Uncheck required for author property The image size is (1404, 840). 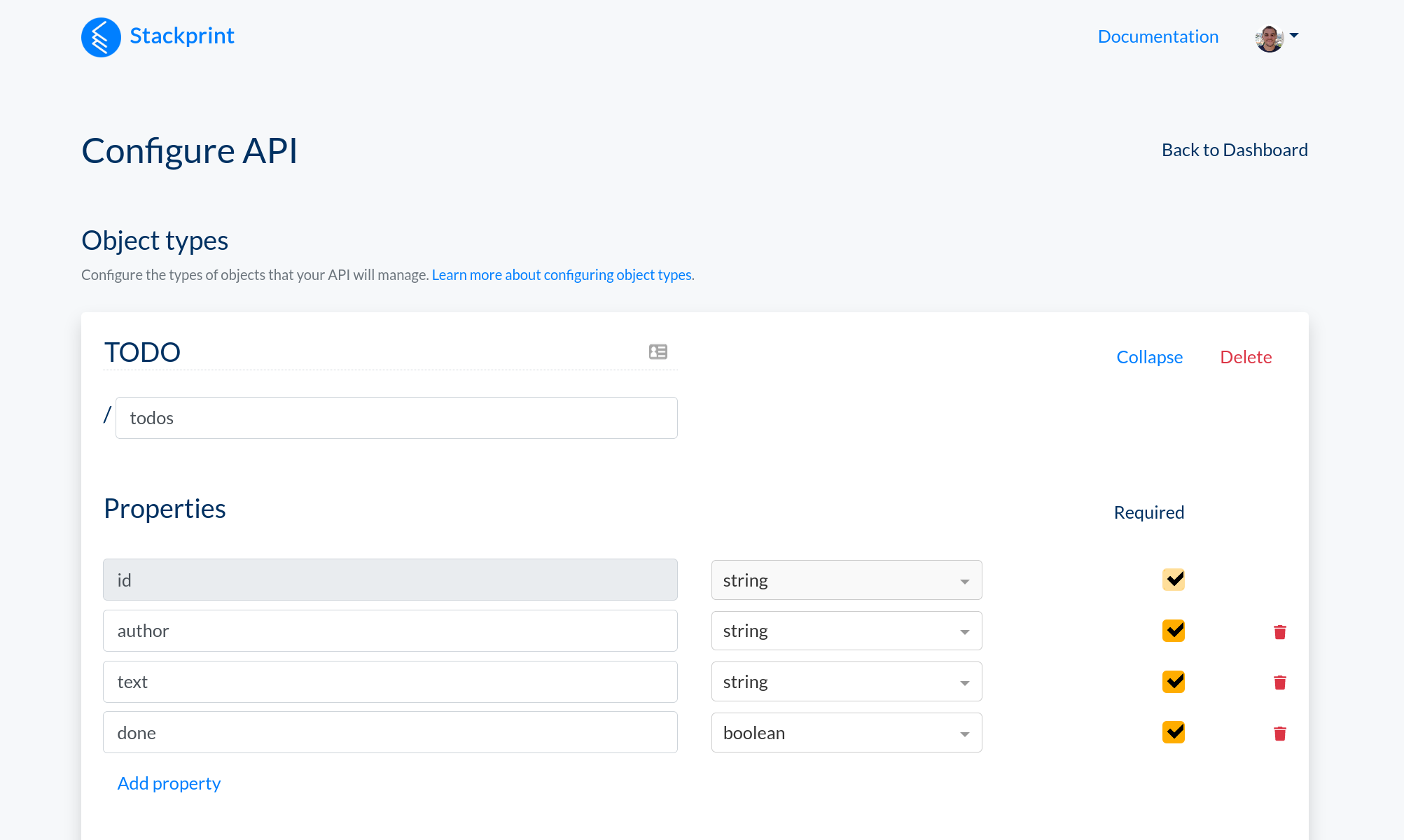click(1173, 631)
